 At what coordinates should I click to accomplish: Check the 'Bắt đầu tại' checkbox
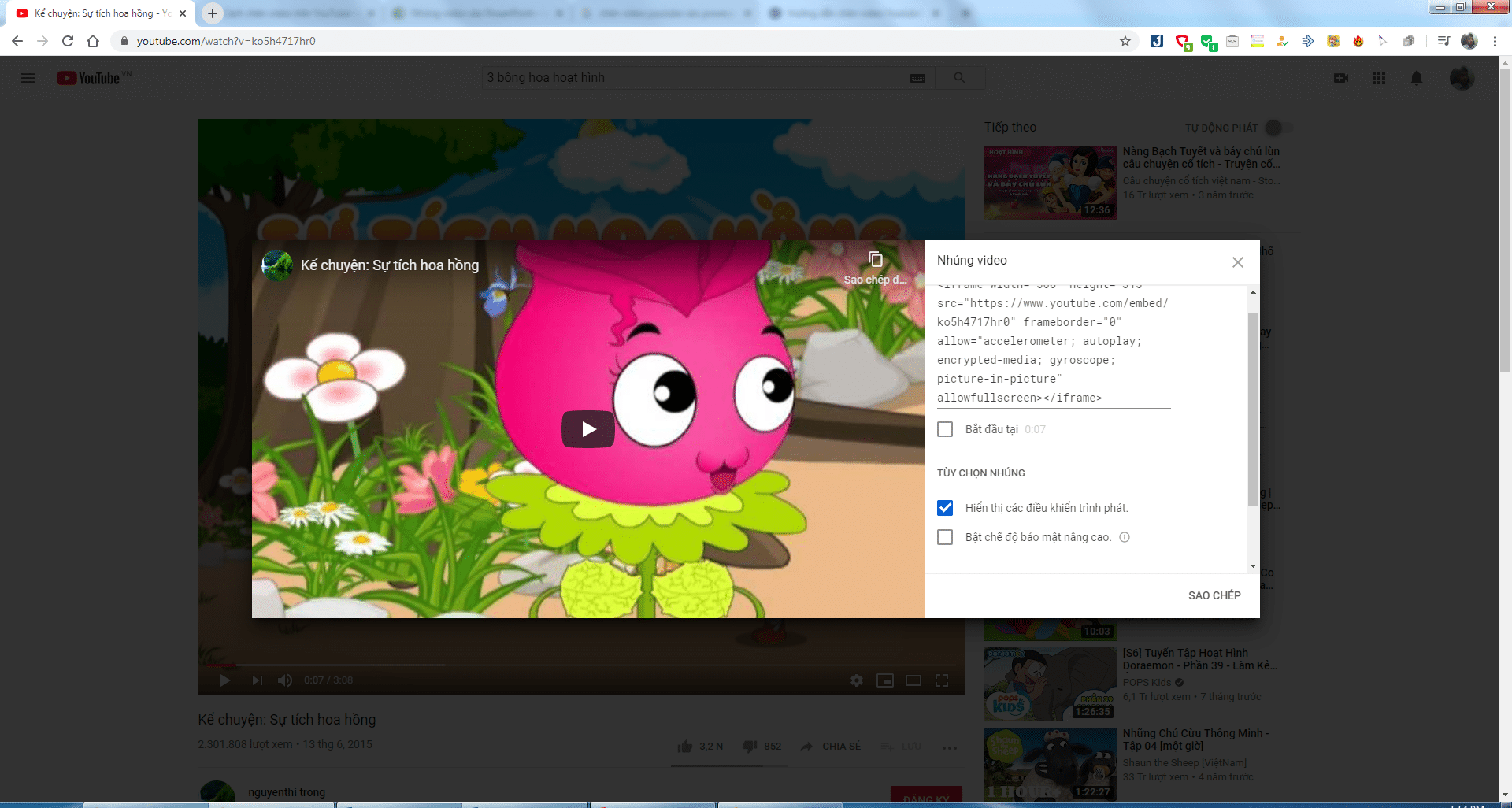pyautogui.click(x=945, y=429)
